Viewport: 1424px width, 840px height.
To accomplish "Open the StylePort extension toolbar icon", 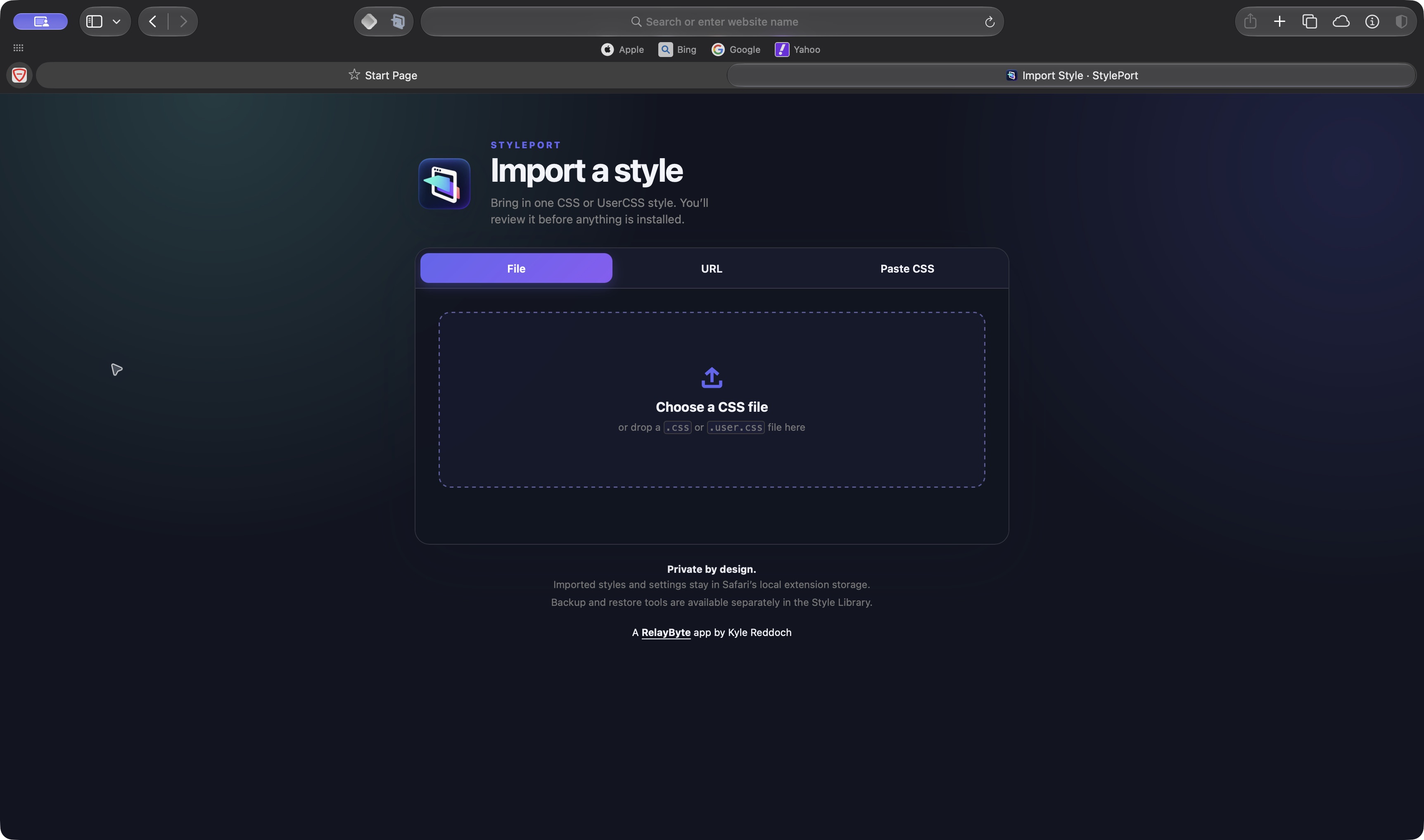I will [x=398, y=21].
